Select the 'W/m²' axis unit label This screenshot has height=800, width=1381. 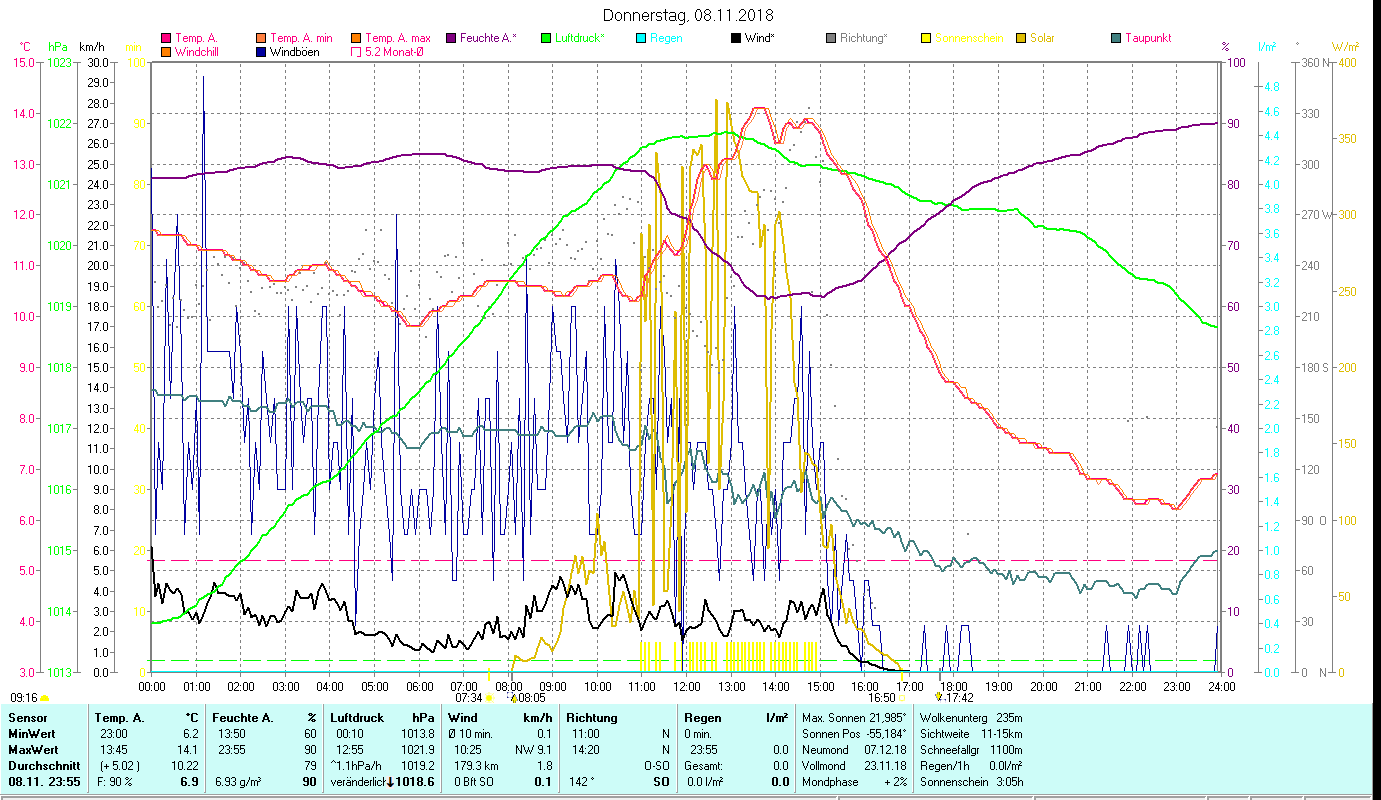1343,47
